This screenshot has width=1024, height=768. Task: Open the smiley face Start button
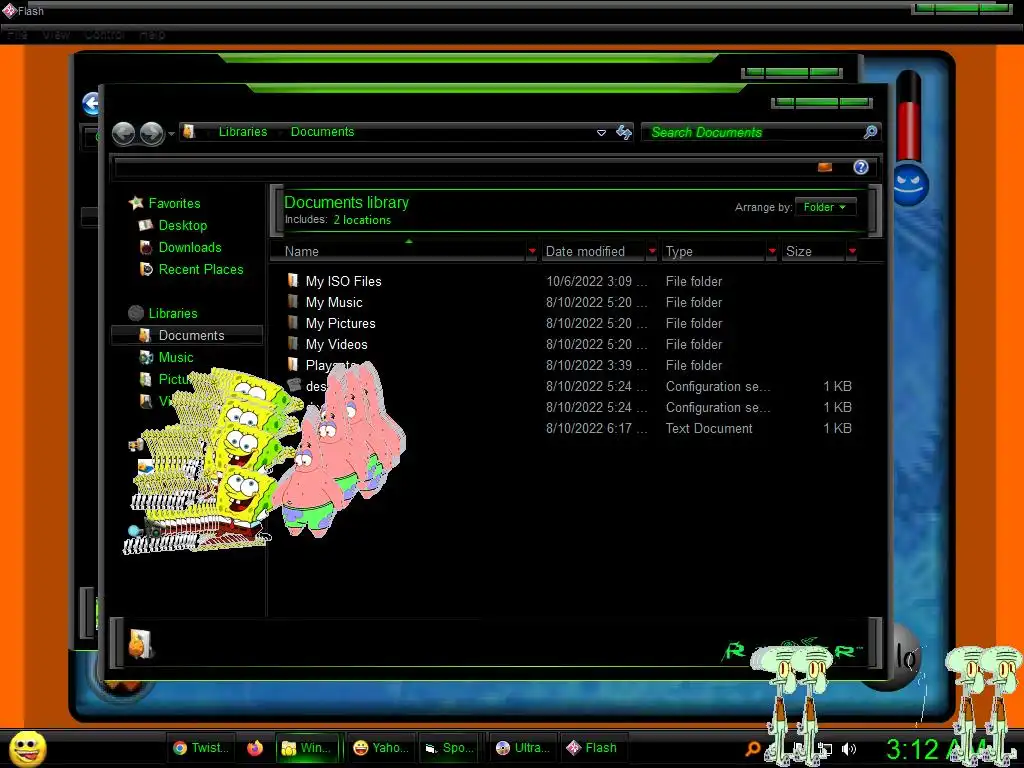tap(27, 748)
